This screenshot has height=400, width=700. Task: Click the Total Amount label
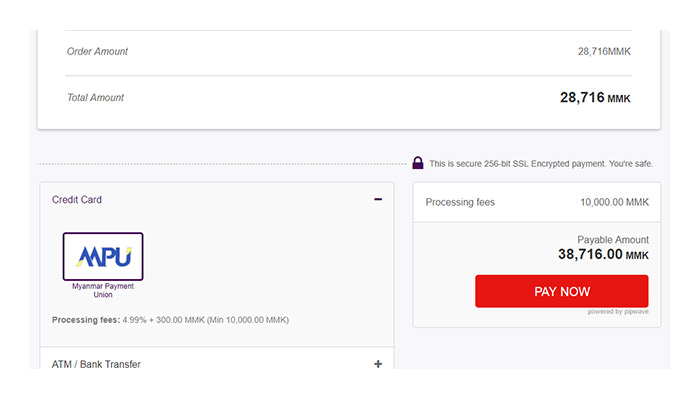(96, 97)
